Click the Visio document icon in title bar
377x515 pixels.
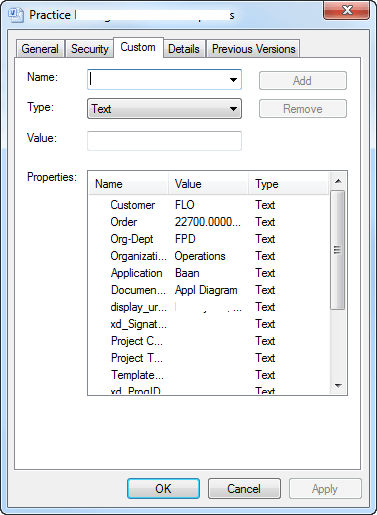tap(16, 15)
